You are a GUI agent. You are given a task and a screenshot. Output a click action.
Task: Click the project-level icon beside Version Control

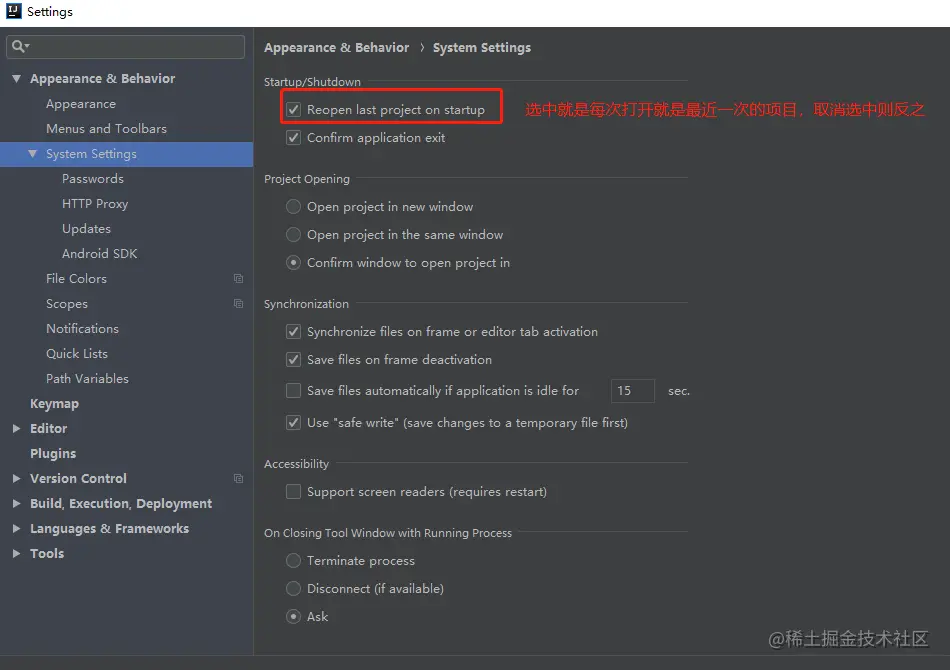tap(239, 479)
